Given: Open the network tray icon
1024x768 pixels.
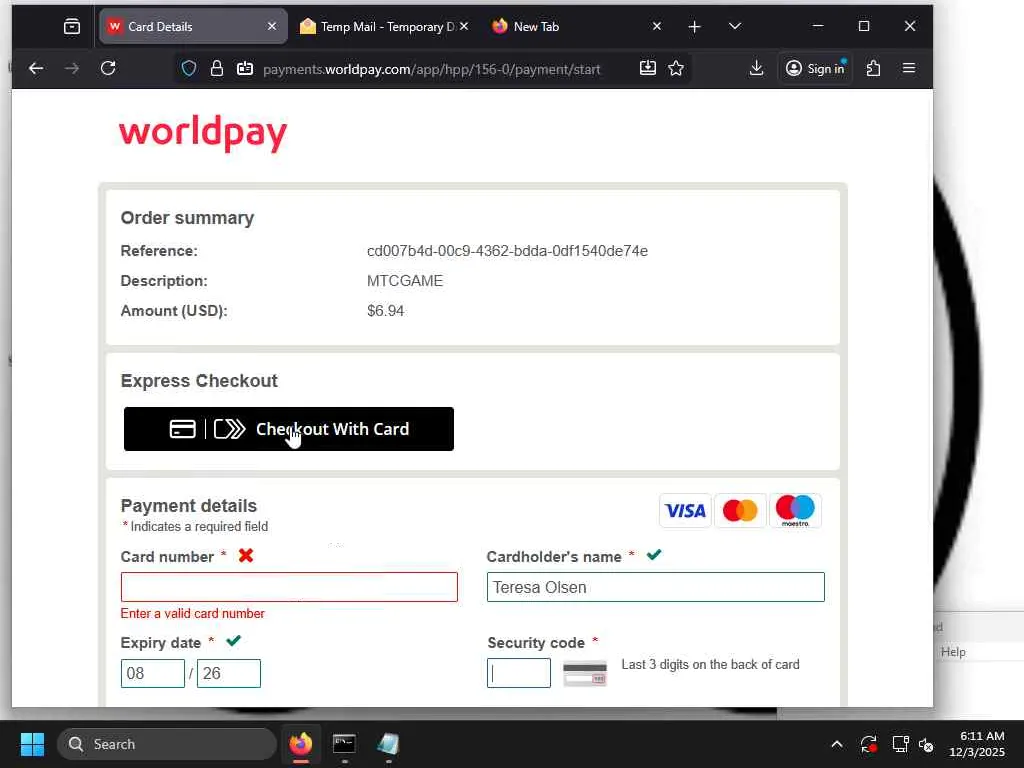Looking at the screenshot, I should click(901, 744).
